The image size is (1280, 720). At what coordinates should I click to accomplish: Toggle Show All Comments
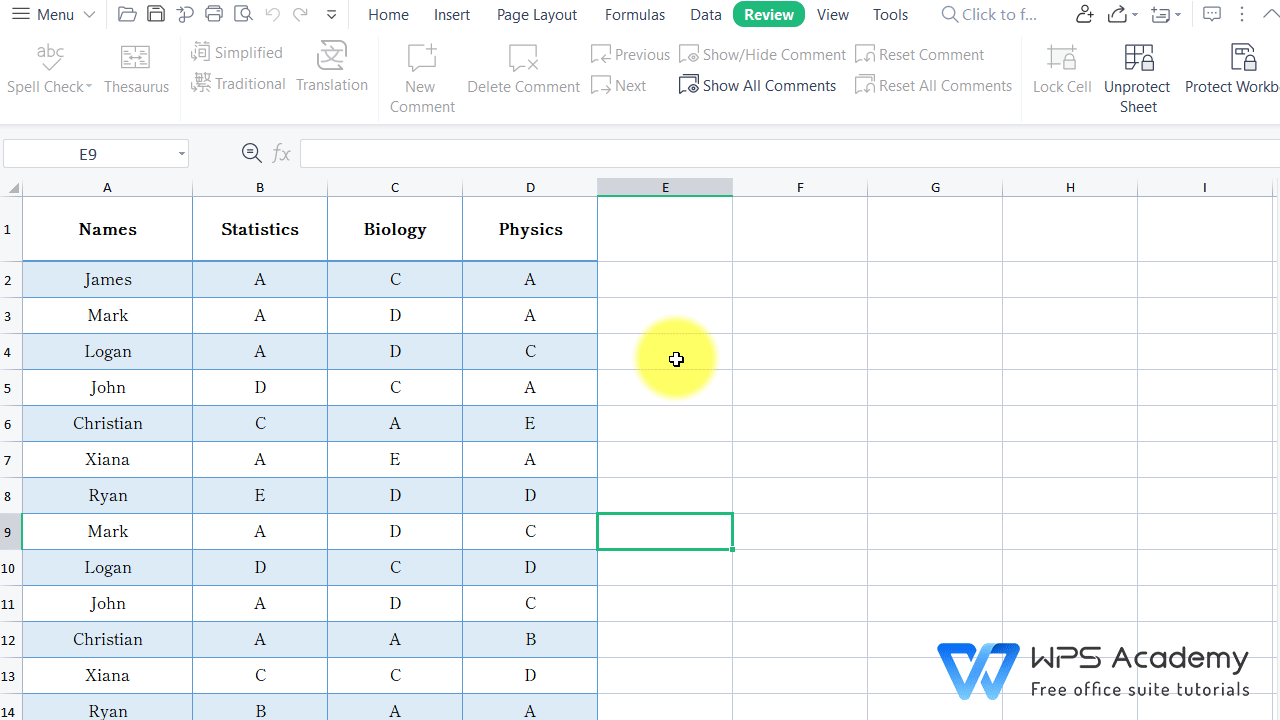(x=757, y=85)
